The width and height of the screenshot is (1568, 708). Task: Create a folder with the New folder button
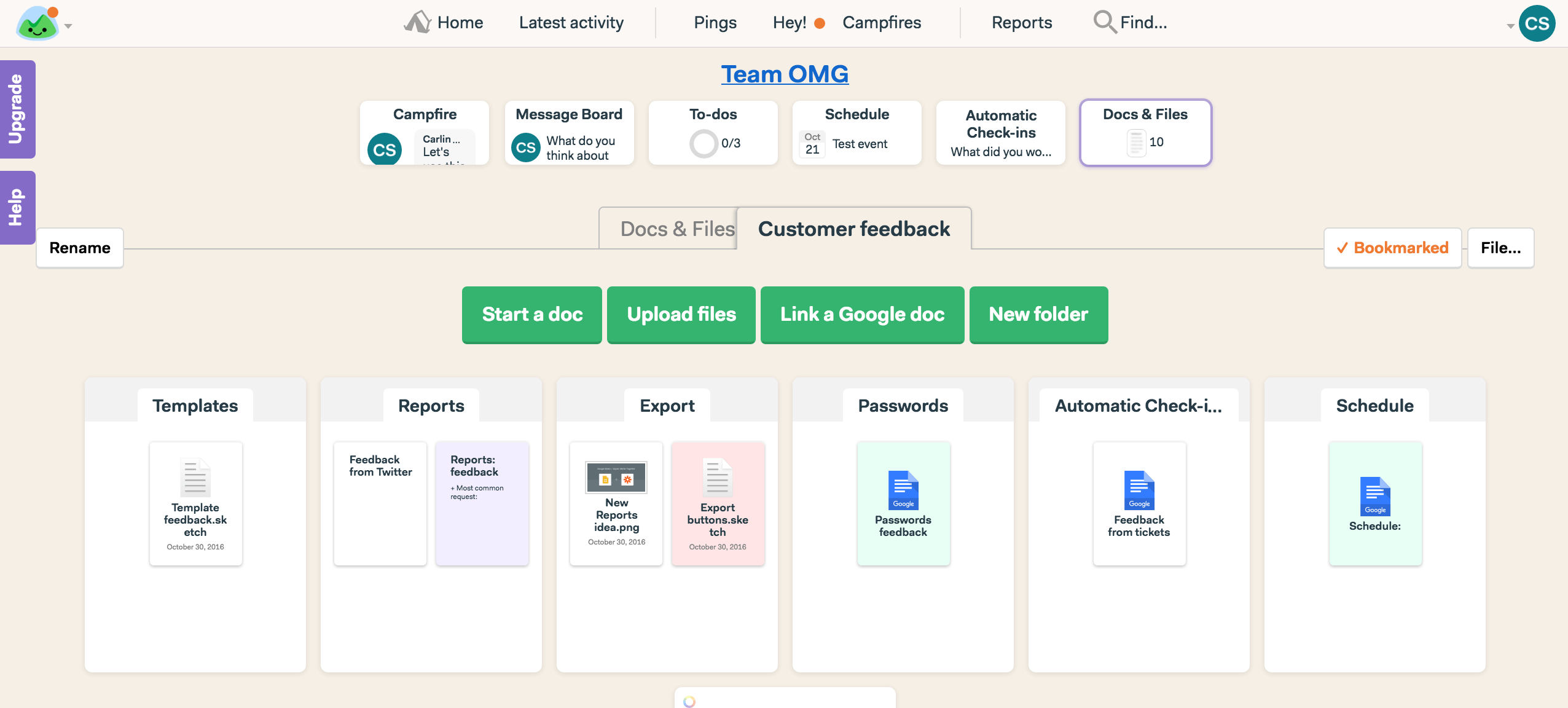click(x=1038, y=315)
